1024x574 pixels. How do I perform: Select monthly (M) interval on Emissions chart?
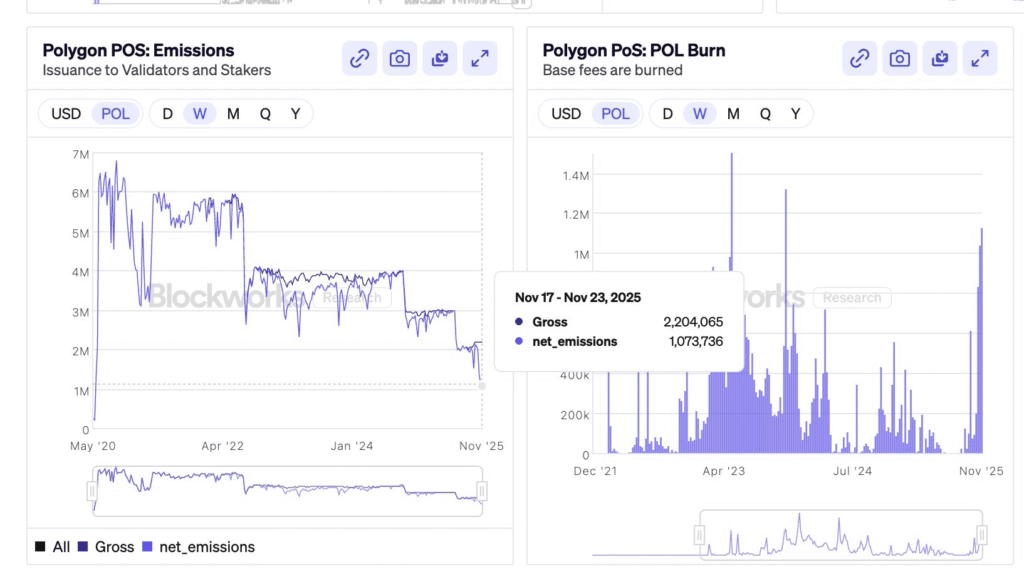pyautogui.click(x=233, y=114)
